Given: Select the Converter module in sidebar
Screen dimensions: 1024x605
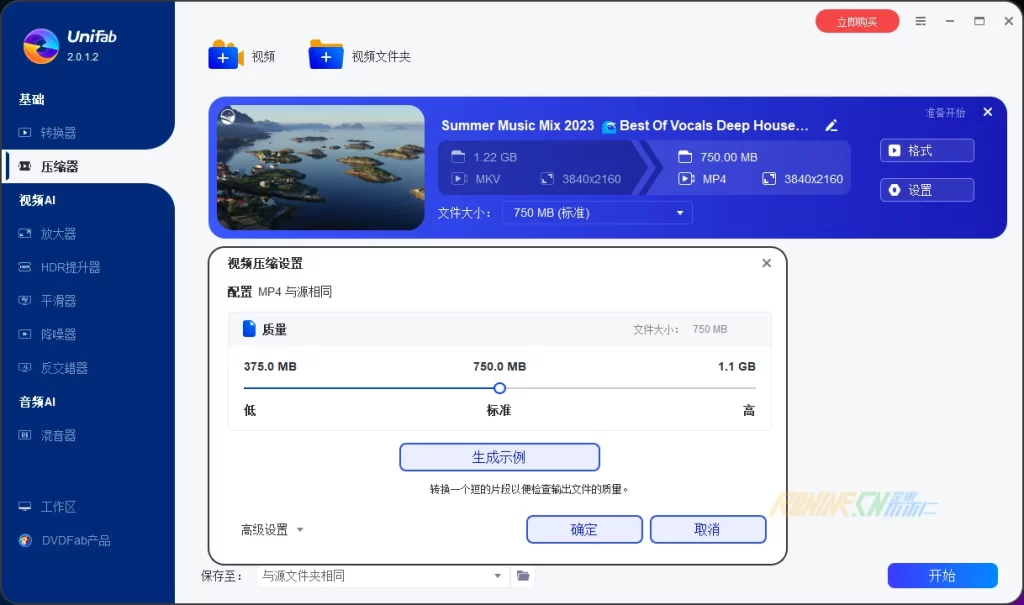Looking at the screenshot, I should coord(58,133).
